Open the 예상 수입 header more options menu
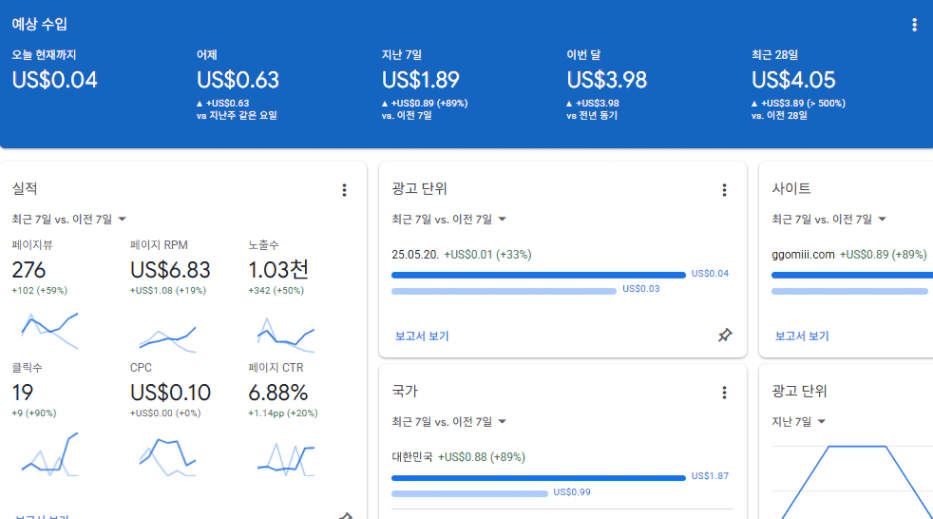Viewport: 933px width, 519px height. (x=913, y=25)
